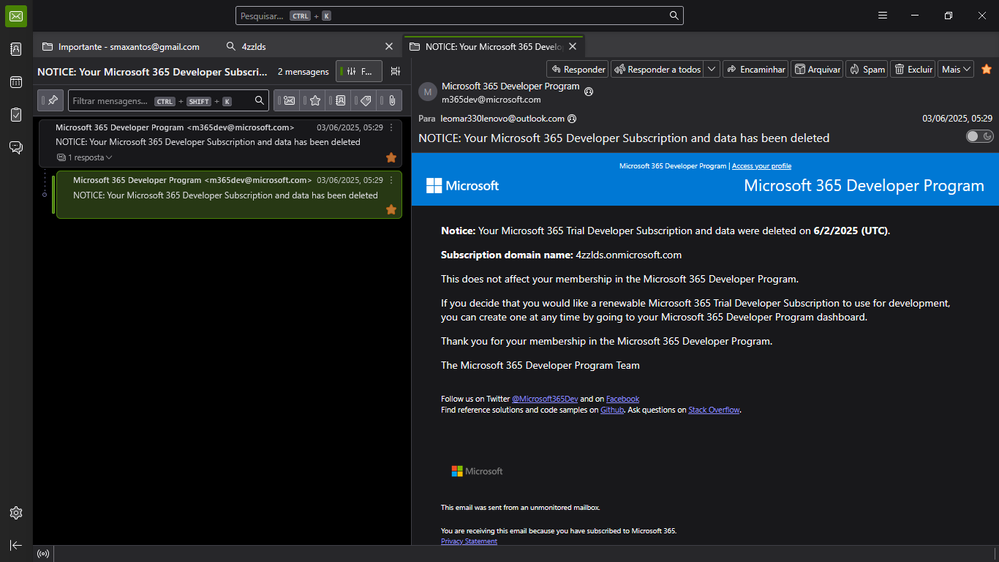999x562 pixels.
Task: Click the Responder button
Action: (x=578, y=69)
